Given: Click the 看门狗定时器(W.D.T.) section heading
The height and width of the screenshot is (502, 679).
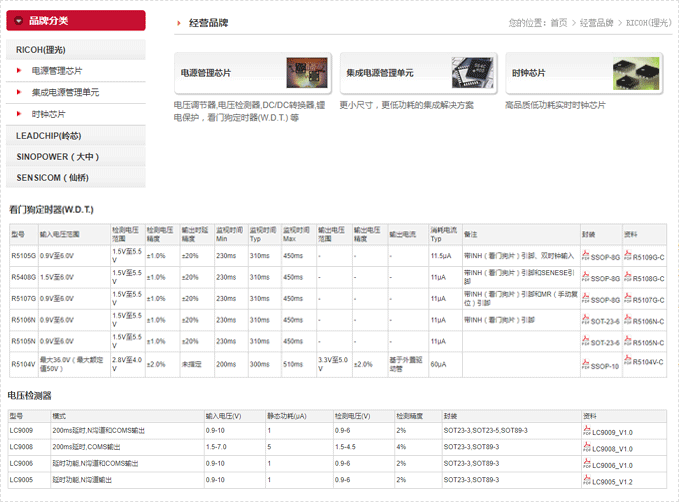Looking at the screenshot, I should pyautogui.click(x=51, y=210).
